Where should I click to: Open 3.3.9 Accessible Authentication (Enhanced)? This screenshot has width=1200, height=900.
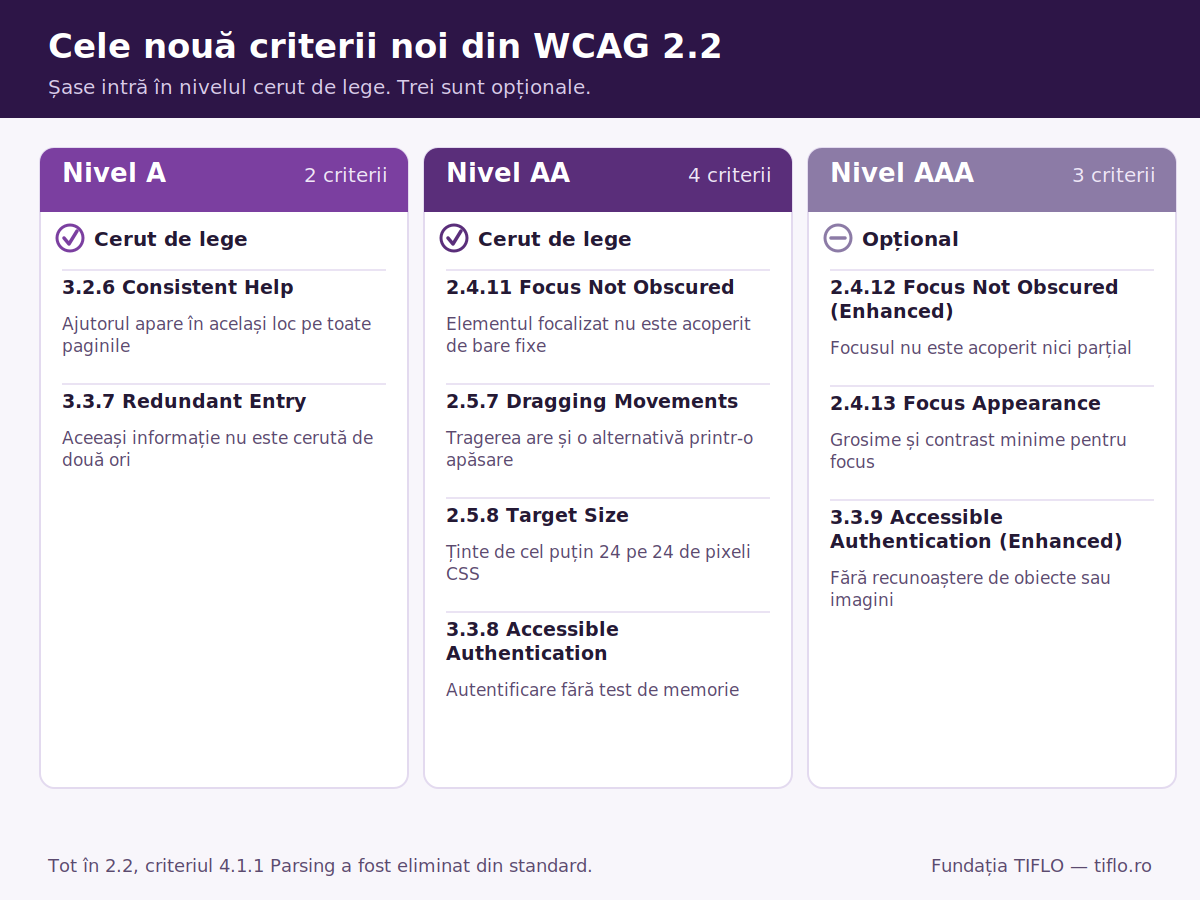[x=976, y=529]
